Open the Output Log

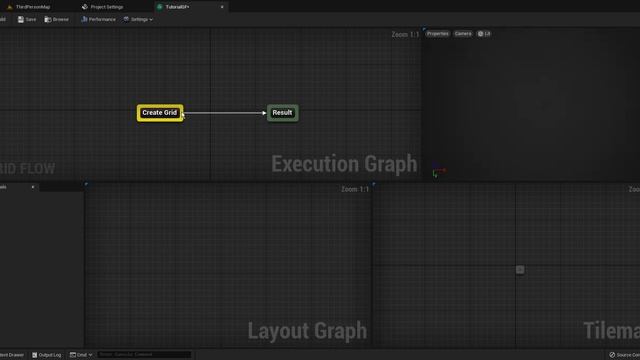(x=47, y=355)
